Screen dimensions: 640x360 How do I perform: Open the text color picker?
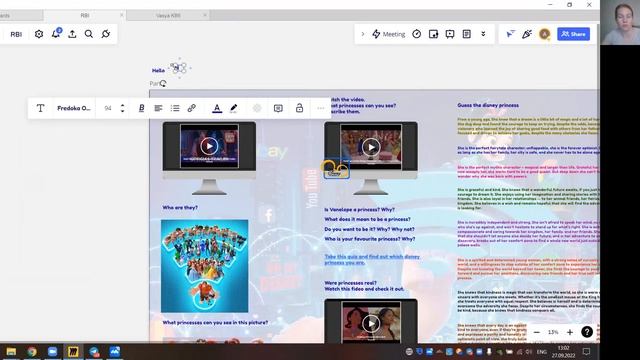217,108
